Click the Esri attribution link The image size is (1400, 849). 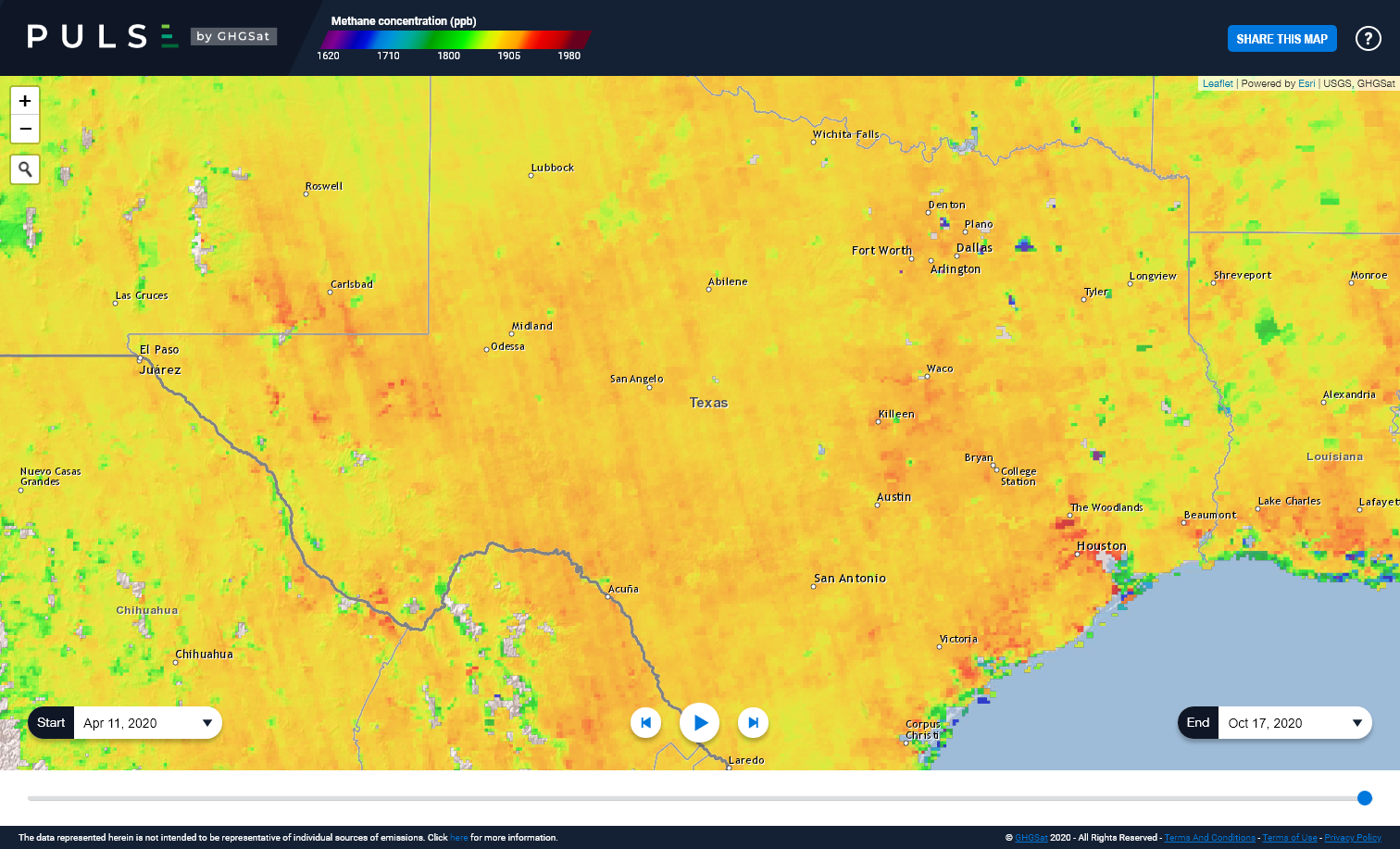click(1306, 83)
